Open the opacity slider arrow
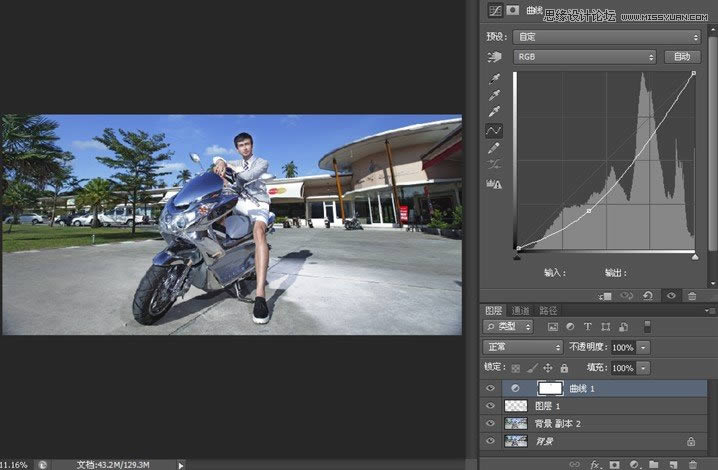Screen dimensions: 718x470 (x=643, y=348)
